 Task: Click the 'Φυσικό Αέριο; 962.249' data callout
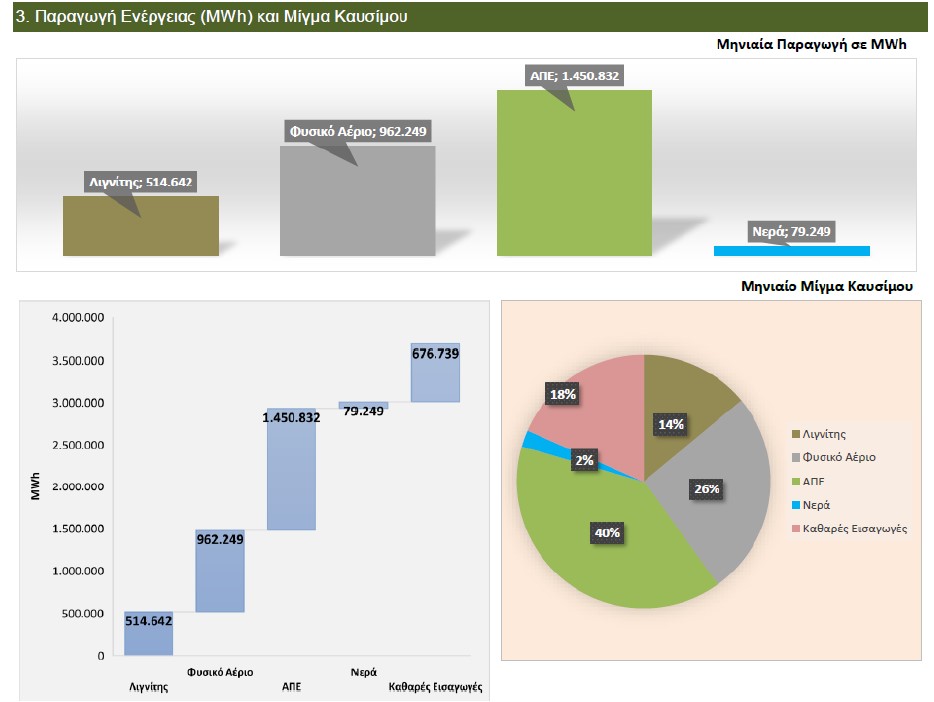click(x=361, y=131)
